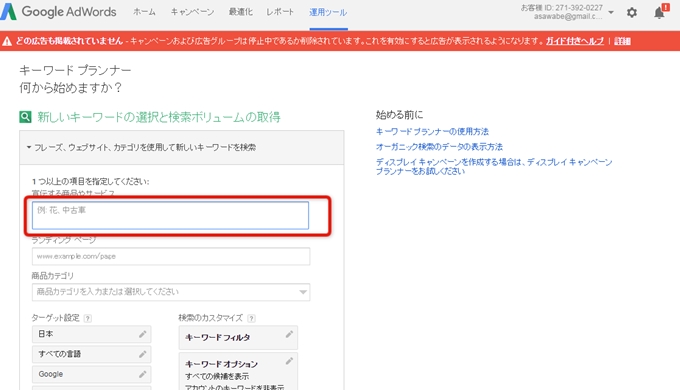Open オーガニック検索のデータの表示方法 link
The width and height of the screenshot is (680, 390).
coord(439,147)
